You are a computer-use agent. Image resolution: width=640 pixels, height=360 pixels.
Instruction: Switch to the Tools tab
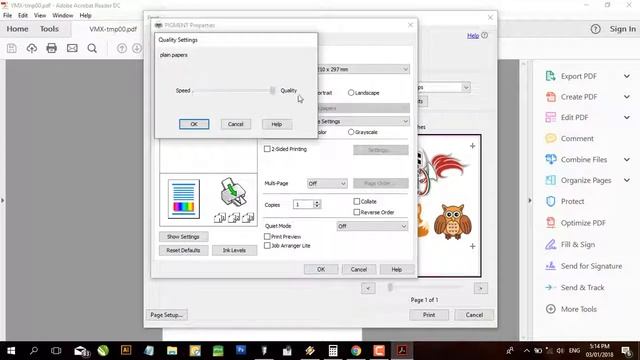pos(49,29)
